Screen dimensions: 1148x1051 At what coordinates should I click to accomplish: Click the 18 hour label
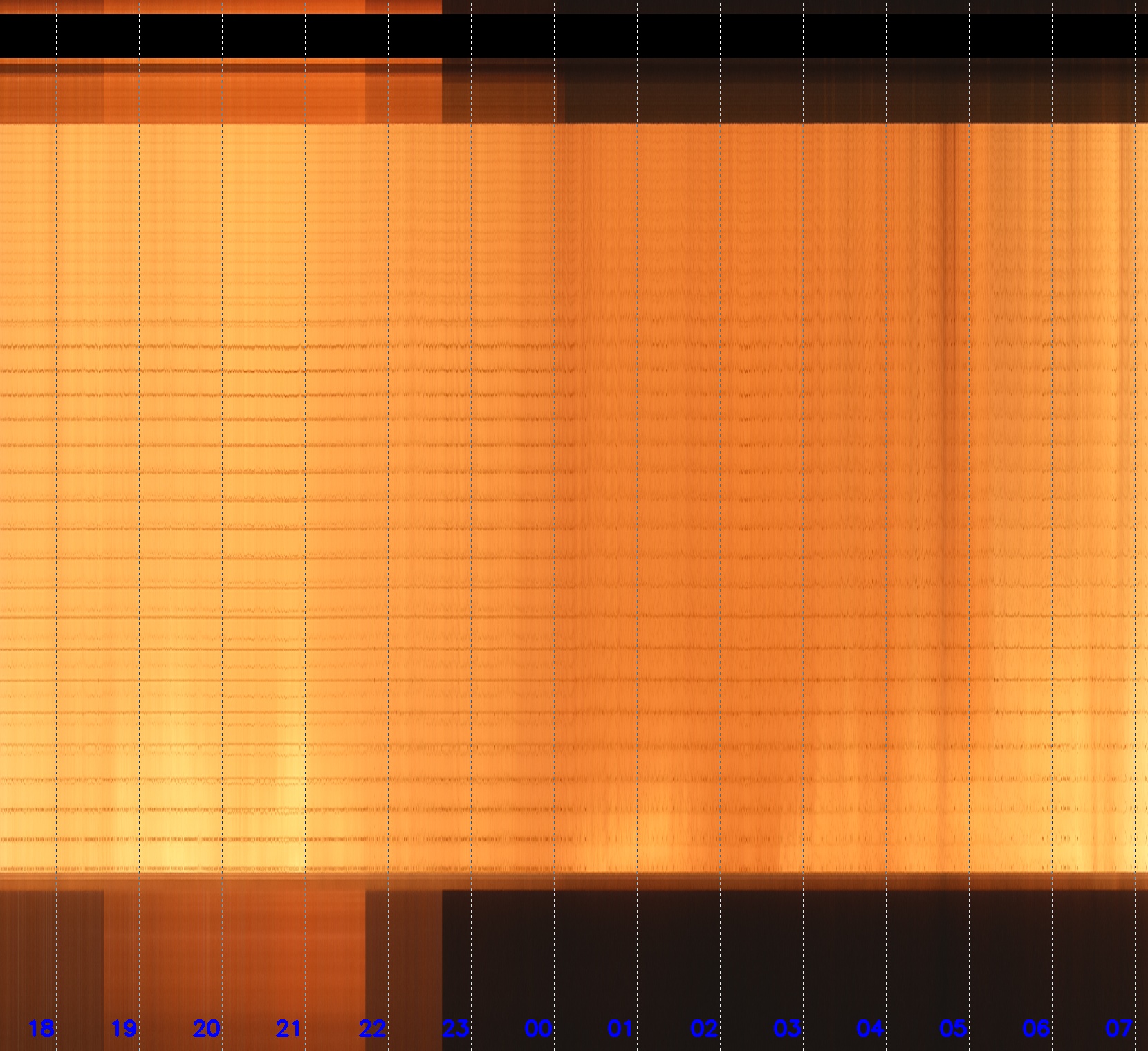point(41,1029)
